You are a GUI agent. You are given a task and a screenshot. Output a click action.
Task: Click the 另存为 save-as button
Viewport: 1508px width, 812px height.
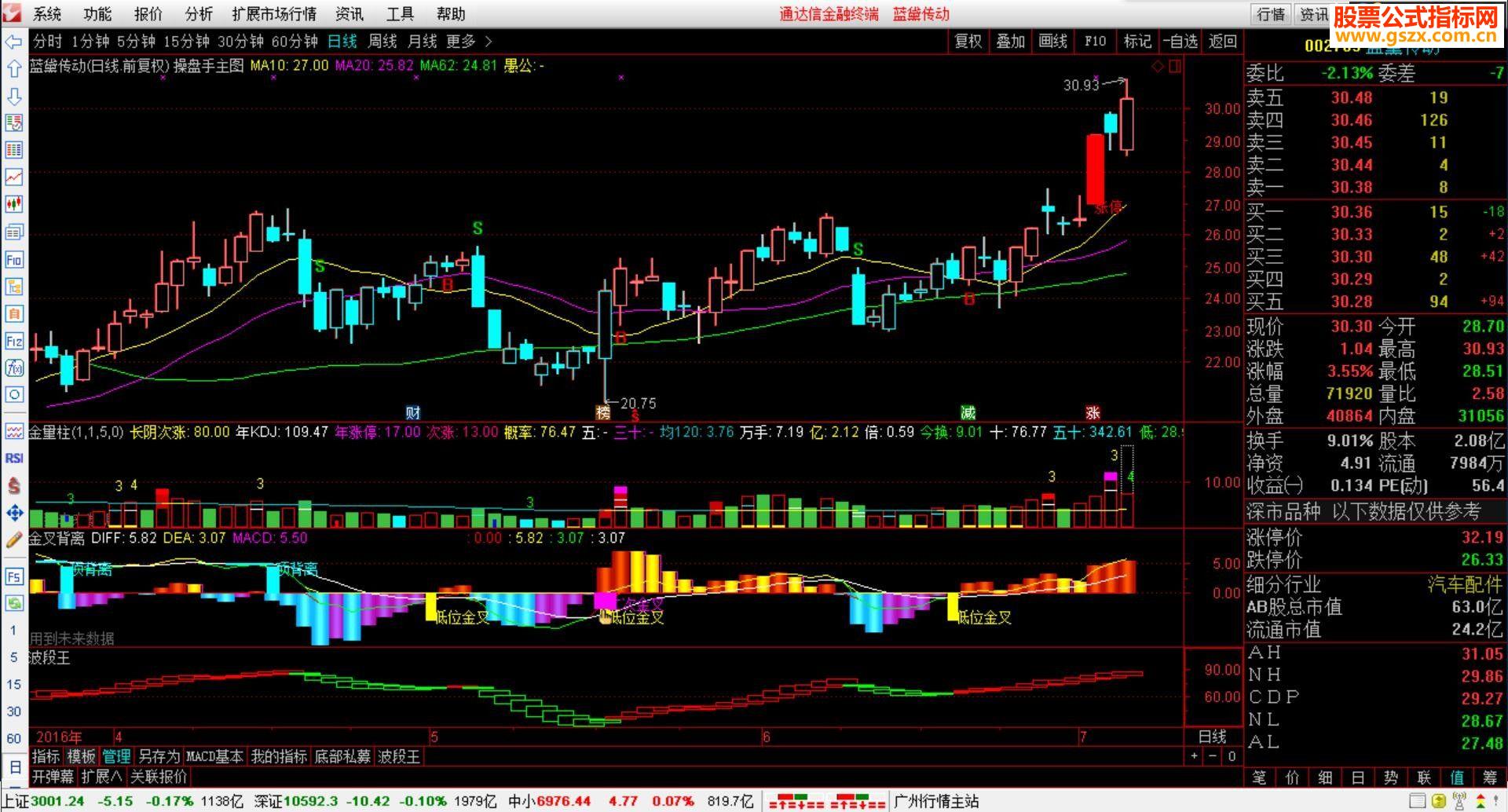click(x=159, y=756)
